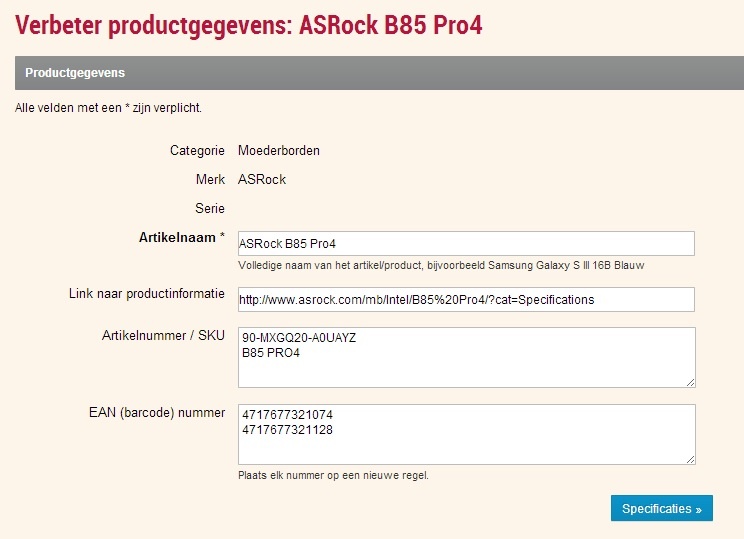Image resolution: width=744 pixels, height=539 pixels.
Task: Click the Samsung Galaxy example hint text
Action: pyautogui.click(x=441, y=266)
